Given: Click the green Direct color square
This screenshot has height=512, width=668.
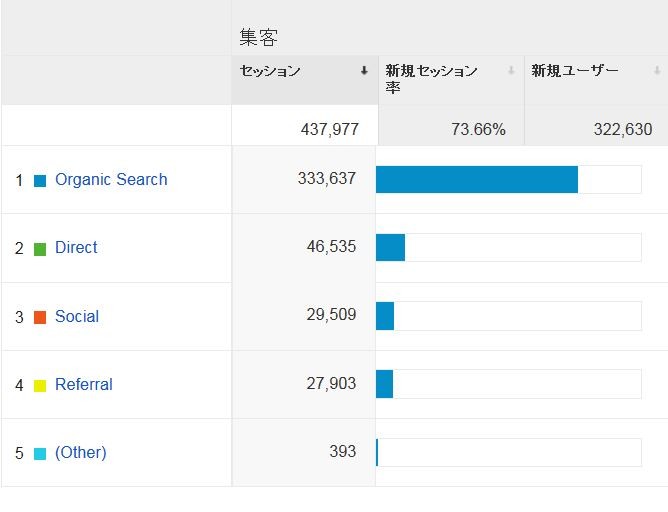Looking at the screenshot, I should tap(40, 249).
